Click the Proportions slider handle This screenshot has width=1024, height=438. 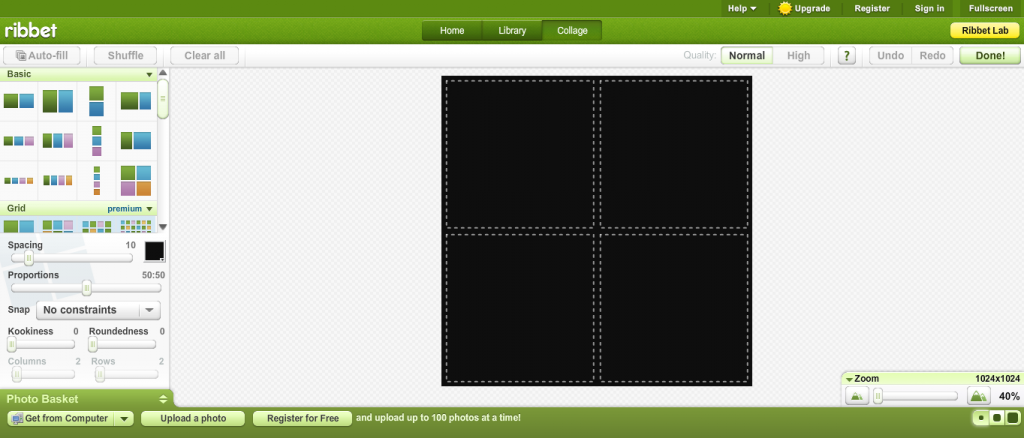86,288
